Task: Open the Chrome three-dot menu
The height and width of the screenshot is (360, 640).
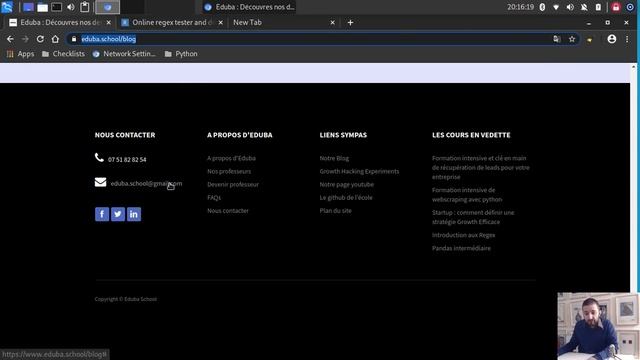Action: pyautogui.click(x=627, y=39)
